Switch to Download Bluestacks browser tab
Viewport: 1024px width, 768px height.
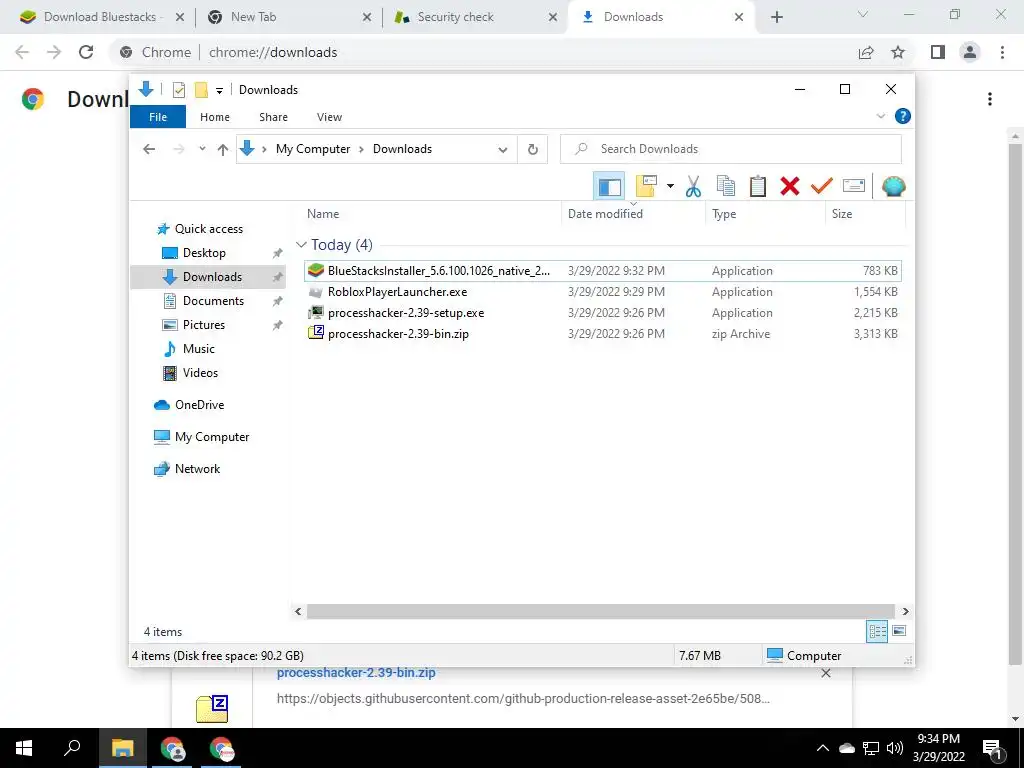(101, 17)
